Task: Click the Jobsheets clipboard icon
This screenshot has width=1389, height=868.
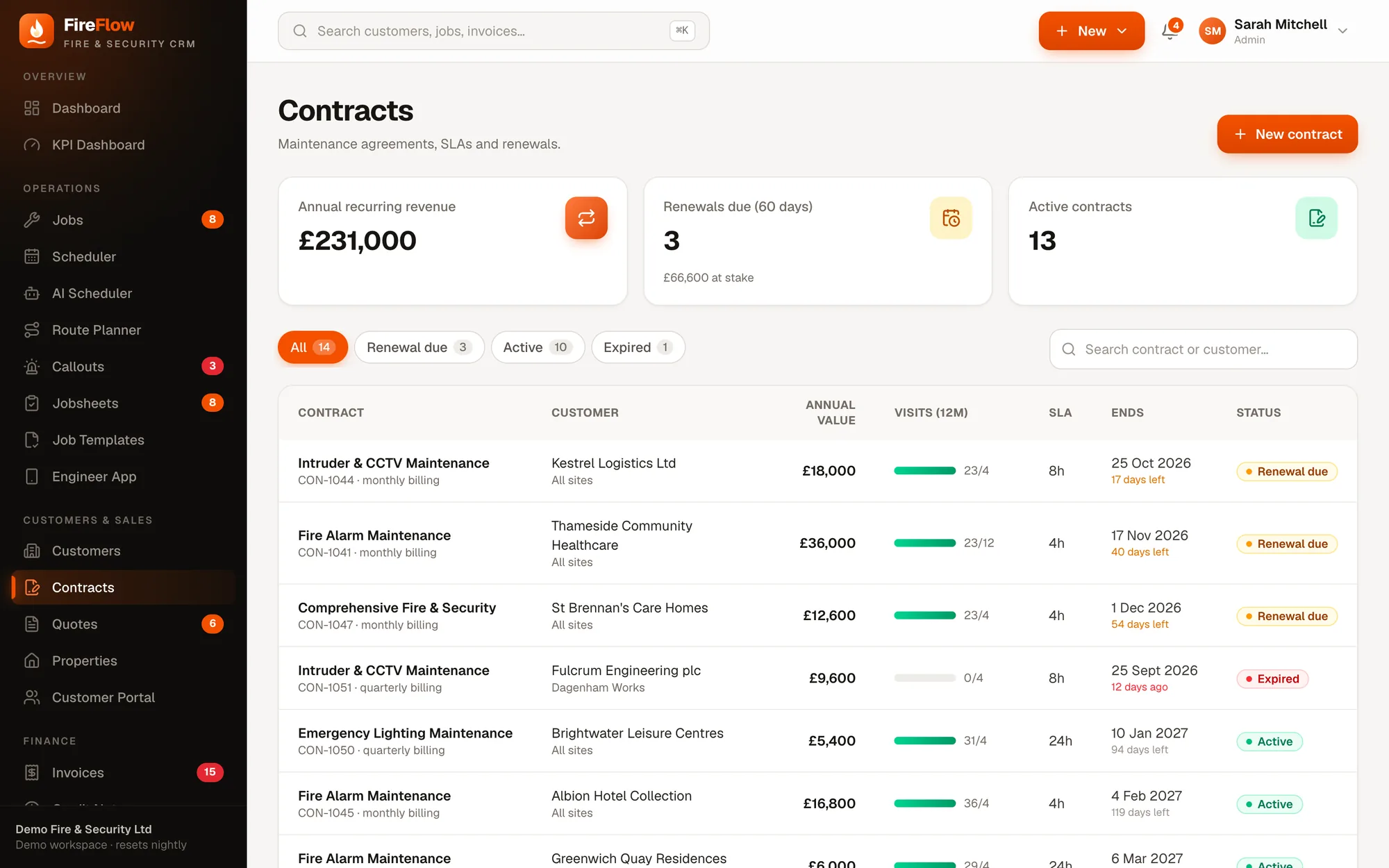Action: 32,403
